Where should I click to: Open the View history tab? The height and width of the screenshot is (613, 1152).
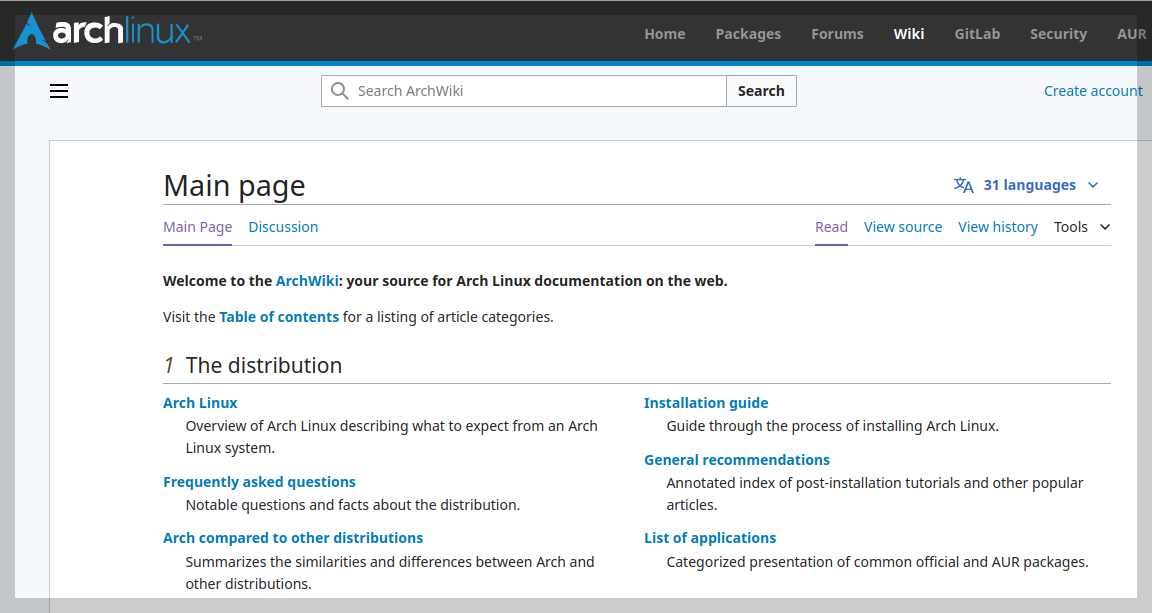click(x=998, y=227)
